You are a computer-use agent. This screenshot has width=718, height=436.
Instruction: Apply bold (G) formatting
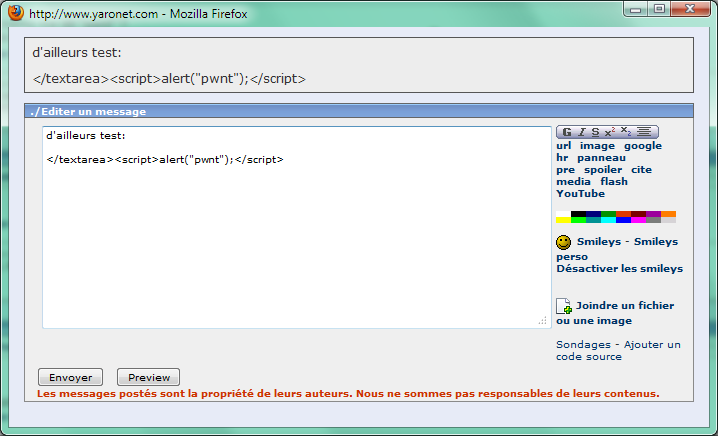tap(567, 132)
